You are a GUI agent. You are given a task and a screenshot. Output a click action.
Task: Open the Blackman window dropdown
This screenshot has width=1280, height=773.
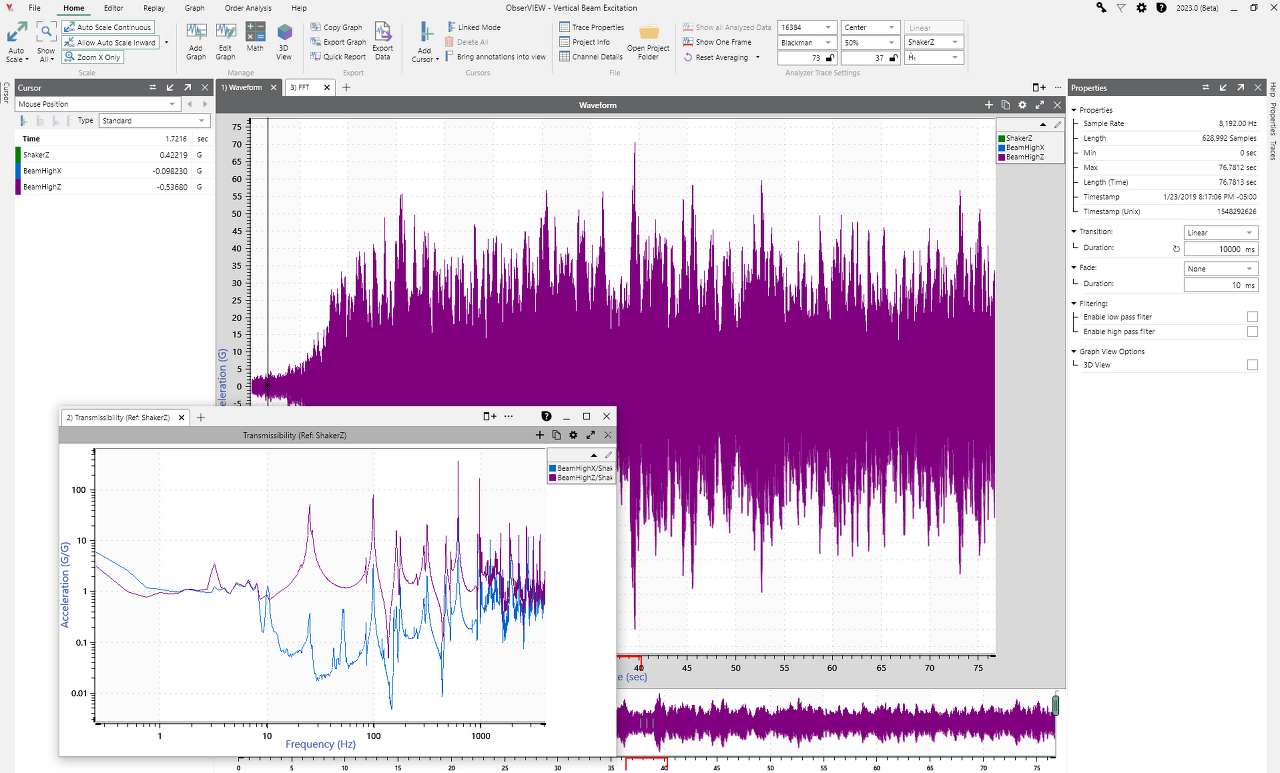point(807,43)
